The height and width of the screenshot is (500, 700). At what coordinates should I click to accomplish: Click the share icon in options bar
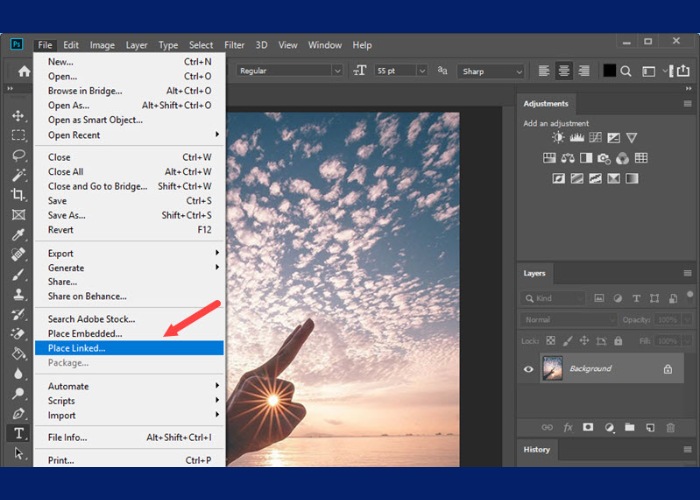(683, 71)
